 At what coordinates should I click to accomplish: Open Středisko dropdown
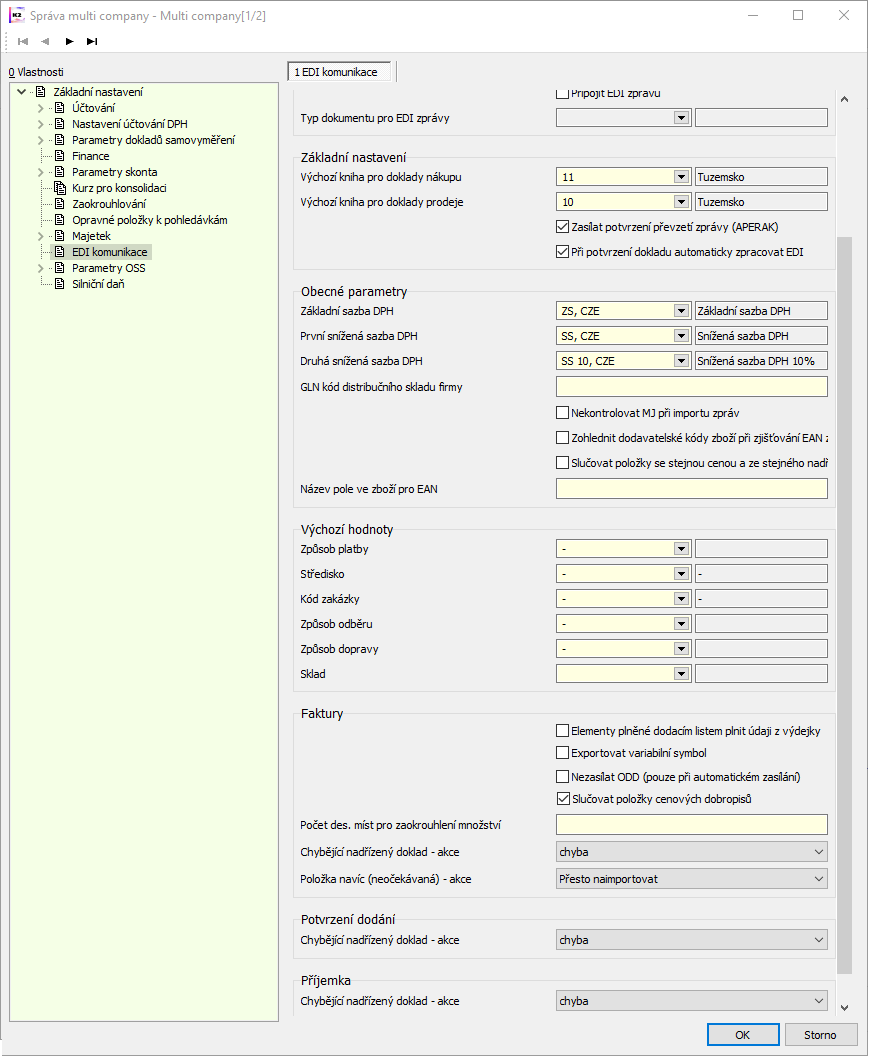click(681, 574)
